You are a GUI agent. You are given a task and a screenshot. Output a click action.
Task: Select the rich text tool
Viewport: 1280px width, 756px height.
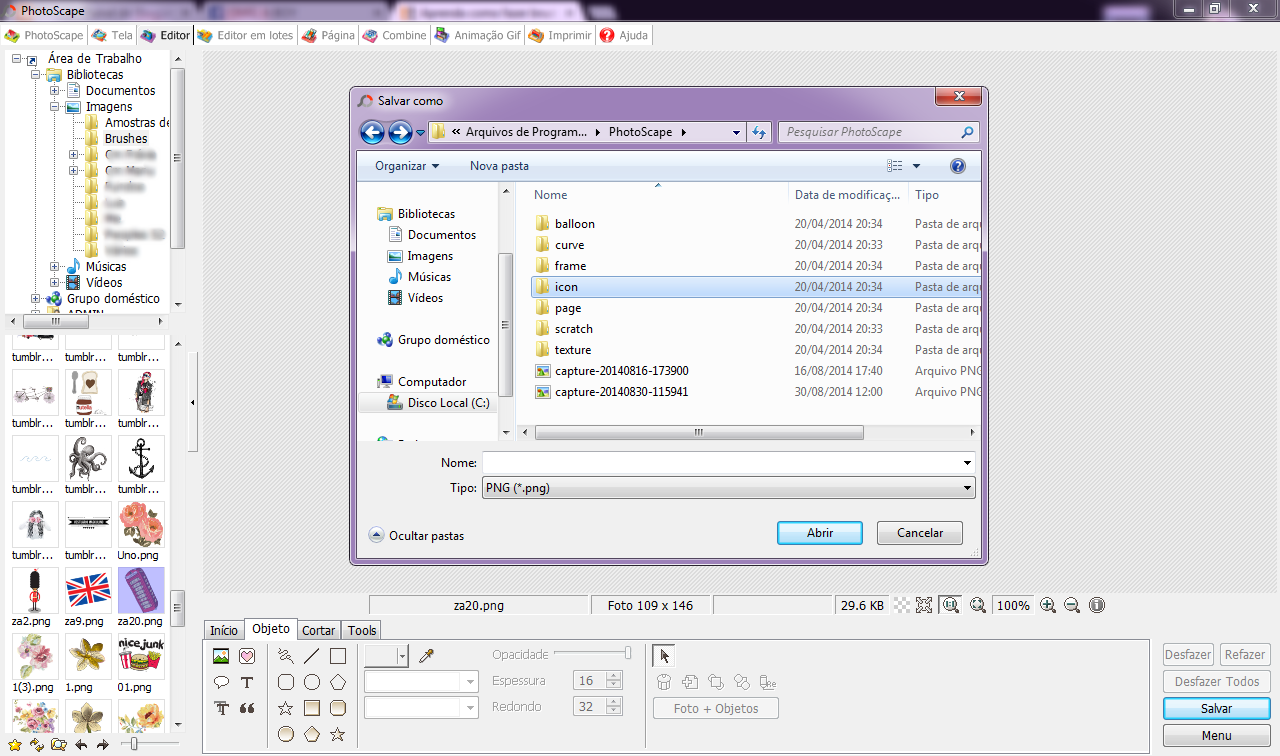221,708
